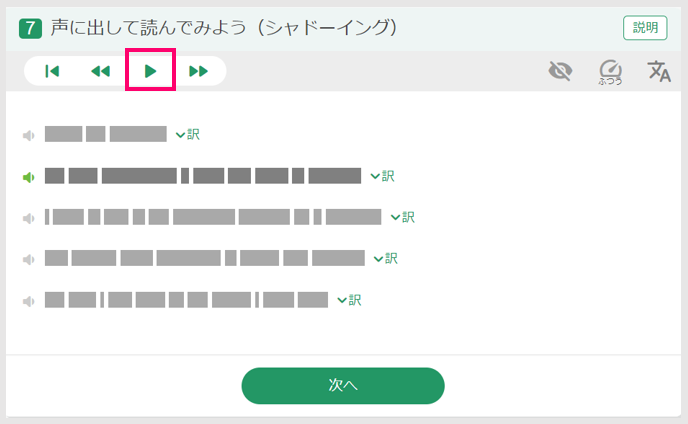Viewport: 688px width, 424px height.
Task: Expand 訳 translation of first sentence
Action: [188, 134]
